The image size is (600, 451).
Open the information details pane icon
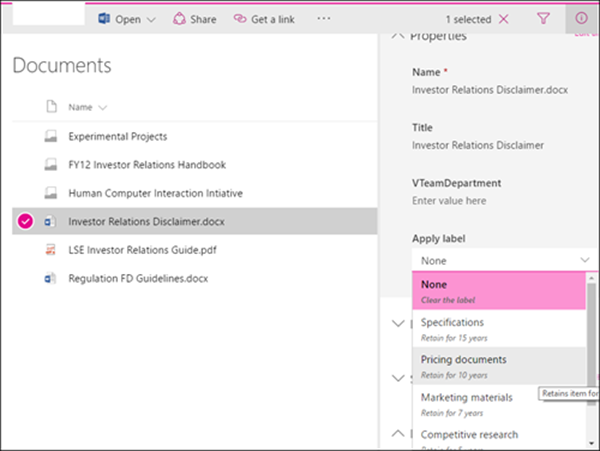click(x=581, y=18)
